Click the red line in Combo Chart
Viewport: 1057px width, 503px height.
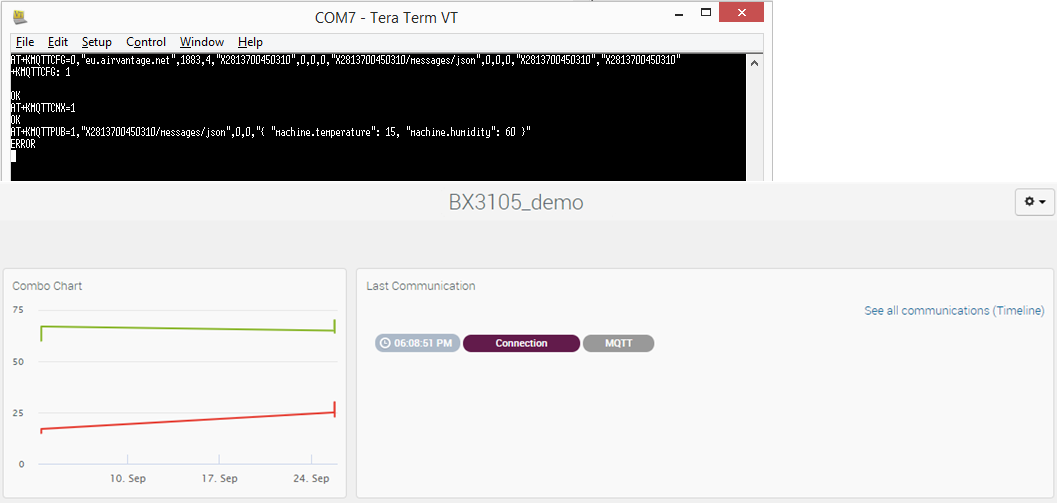coord(189,421)
